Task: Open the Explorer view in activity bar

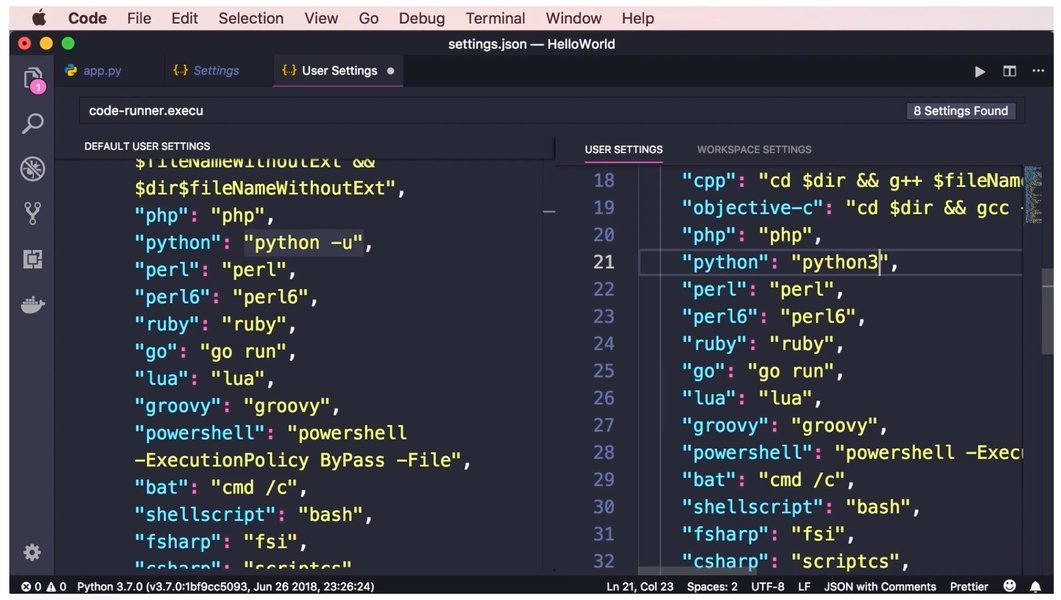Action: coord(32,80)
